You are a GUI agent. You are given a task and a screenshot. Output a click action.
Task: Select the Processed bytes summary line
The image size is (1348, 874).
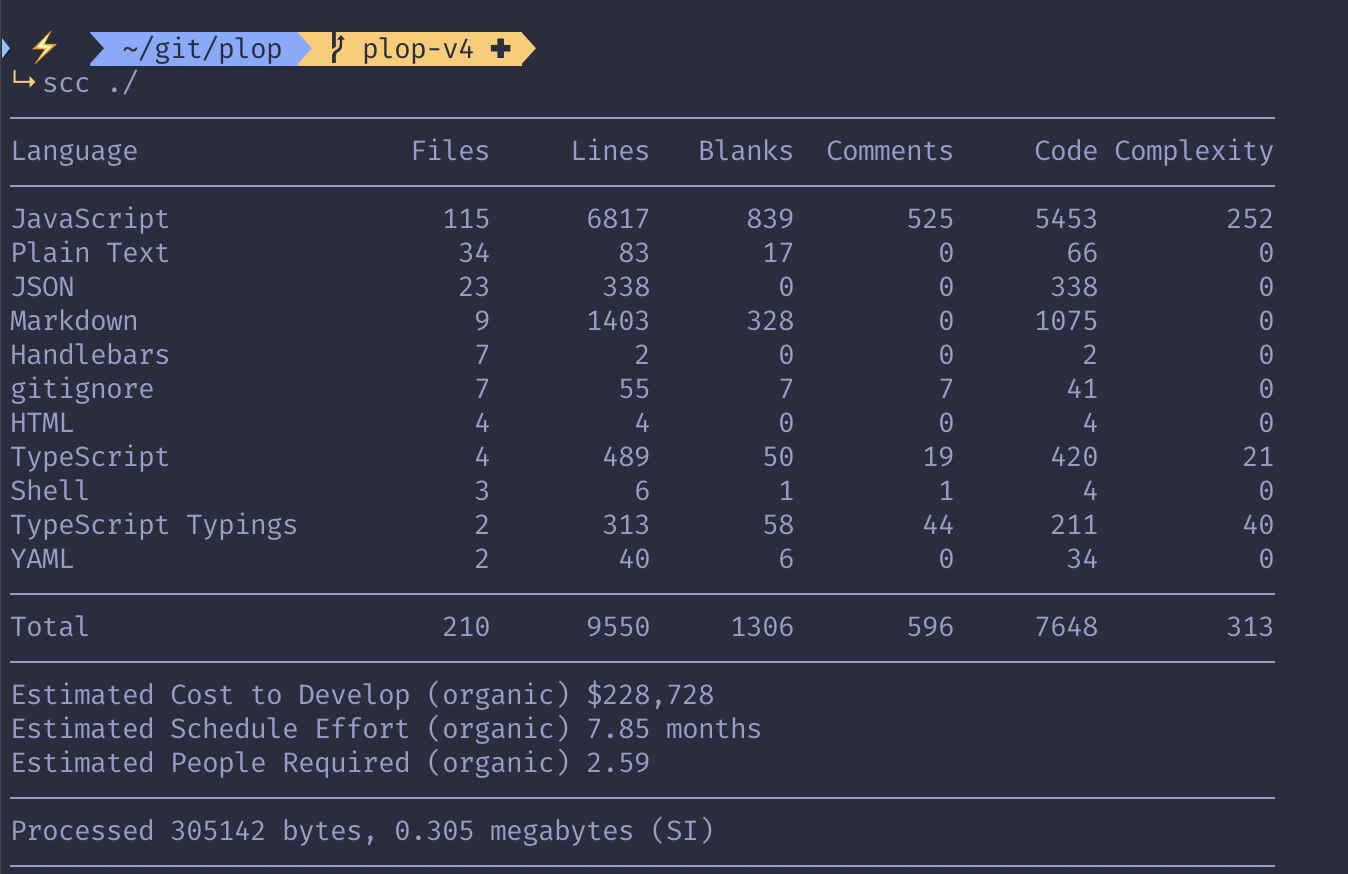(360, 830)
